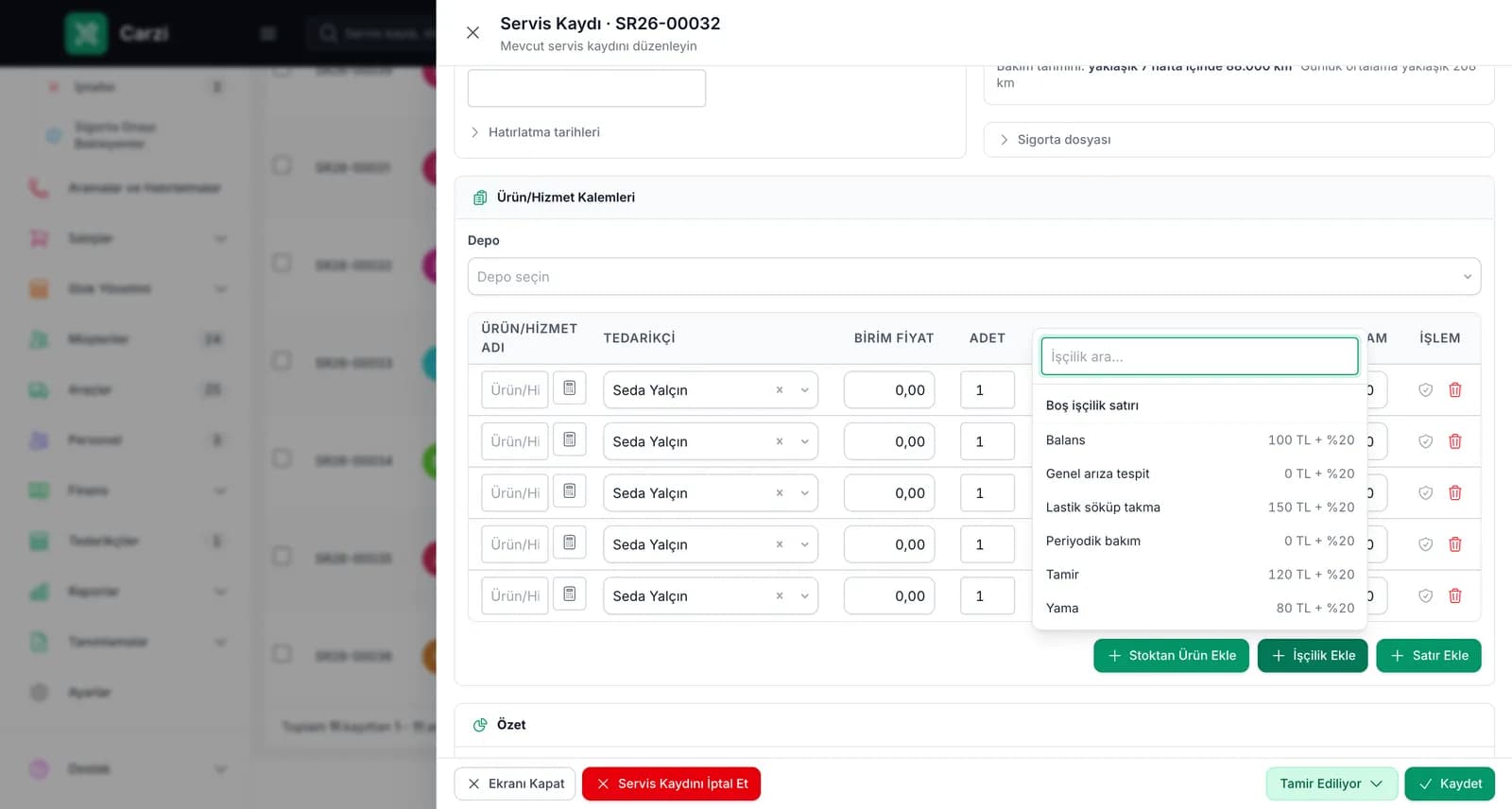Cancel the record via Servis Kaydını İptal Et
1512x809 pixels.
tap(671, 783)
